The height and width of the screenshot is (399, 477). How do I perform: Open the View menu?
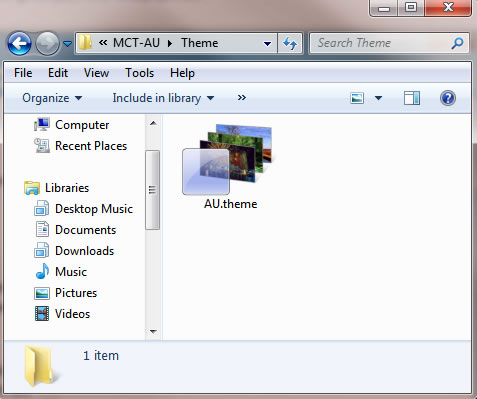[96, 73]
